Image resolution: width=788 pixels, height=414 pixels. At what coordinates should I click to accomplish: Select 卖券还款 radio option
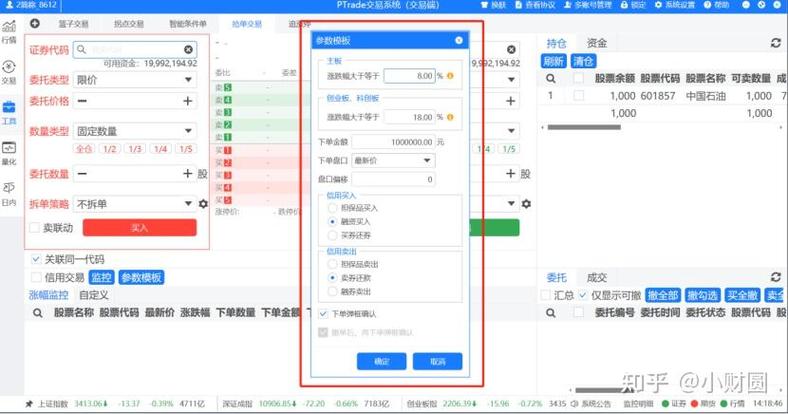[x=332, y=277]
